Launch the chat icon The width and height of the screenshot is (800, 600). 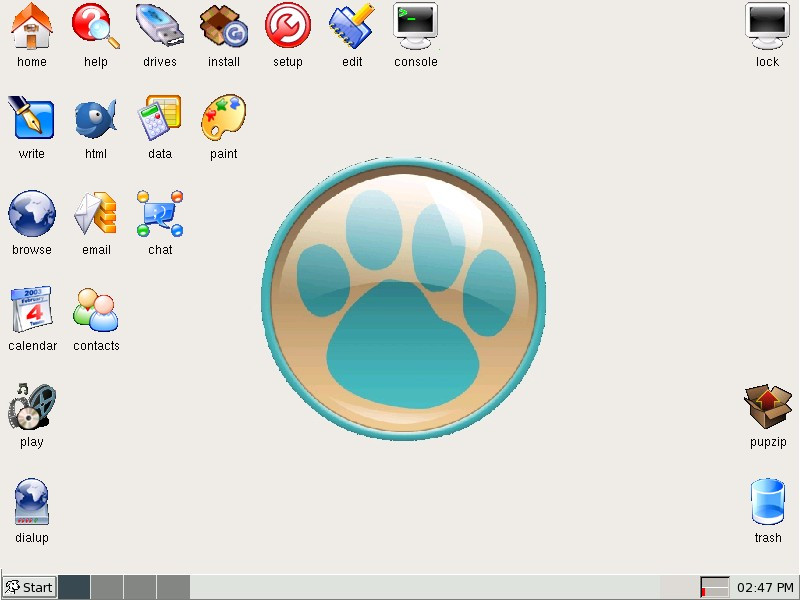tap(160, 214)
